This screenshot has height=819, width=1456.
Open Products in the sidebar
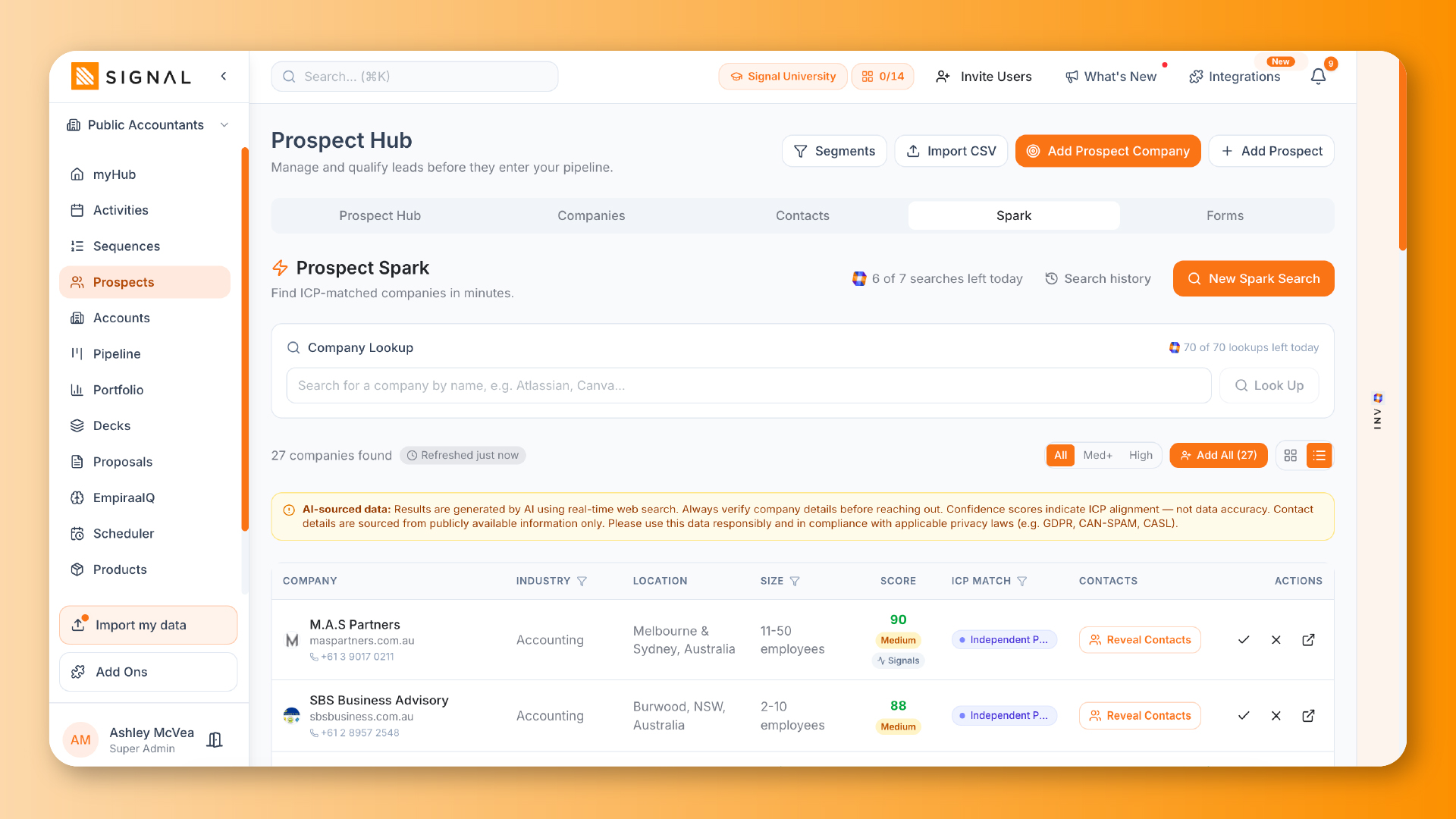145,570
